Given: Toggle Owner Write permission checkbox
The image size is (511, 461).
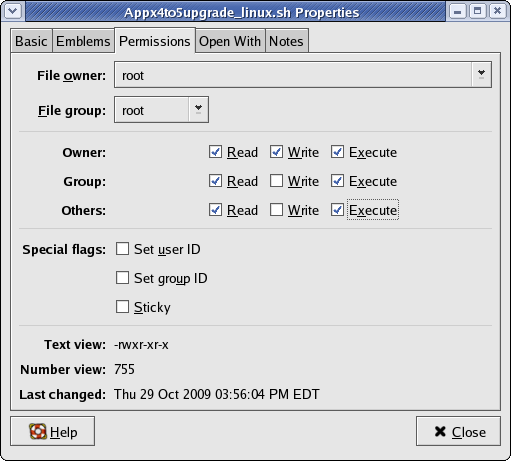Looking at the screenshot, I should click(276, 152).
